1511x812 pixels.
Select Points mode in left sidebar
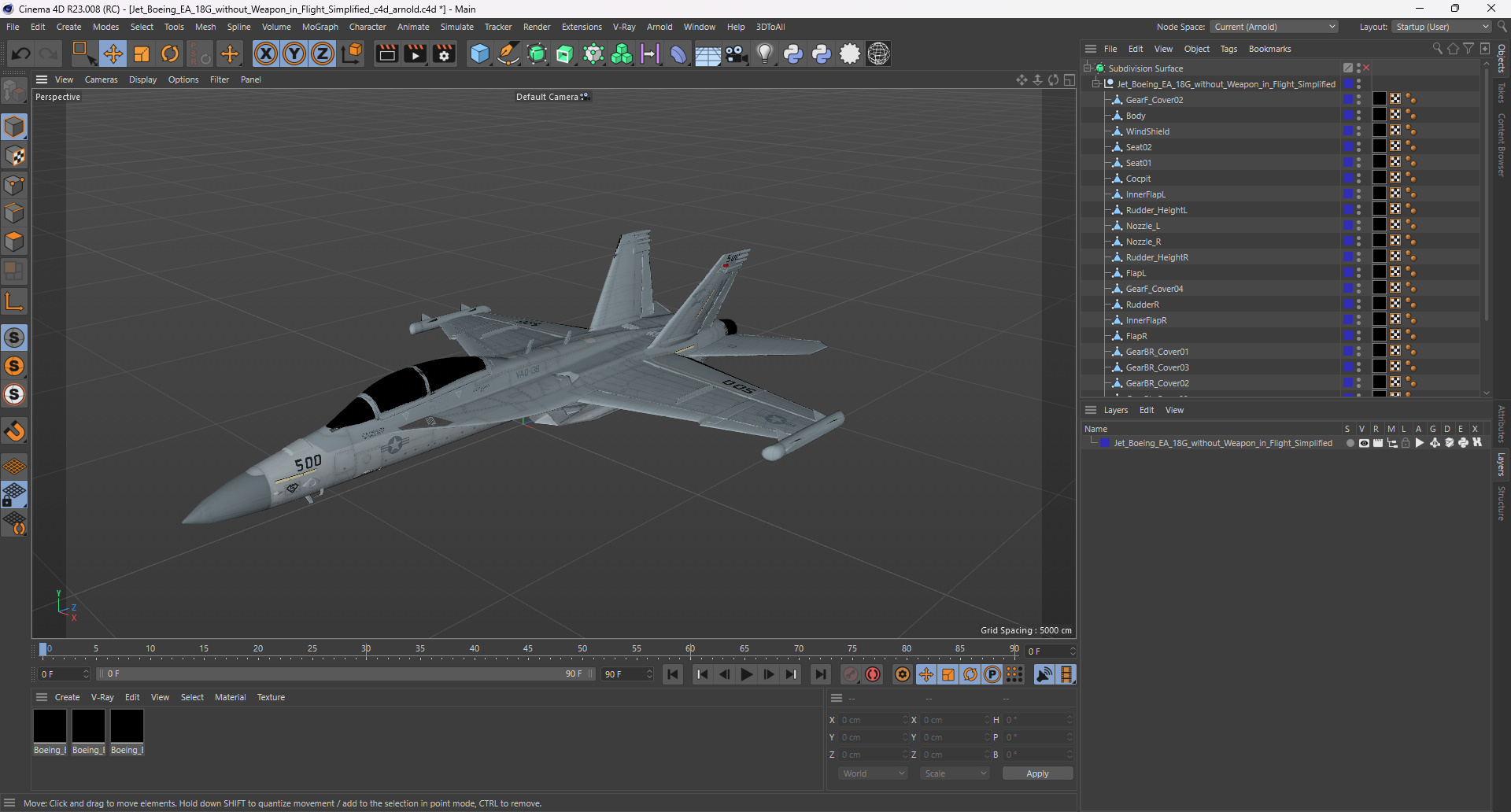[14, 185]
